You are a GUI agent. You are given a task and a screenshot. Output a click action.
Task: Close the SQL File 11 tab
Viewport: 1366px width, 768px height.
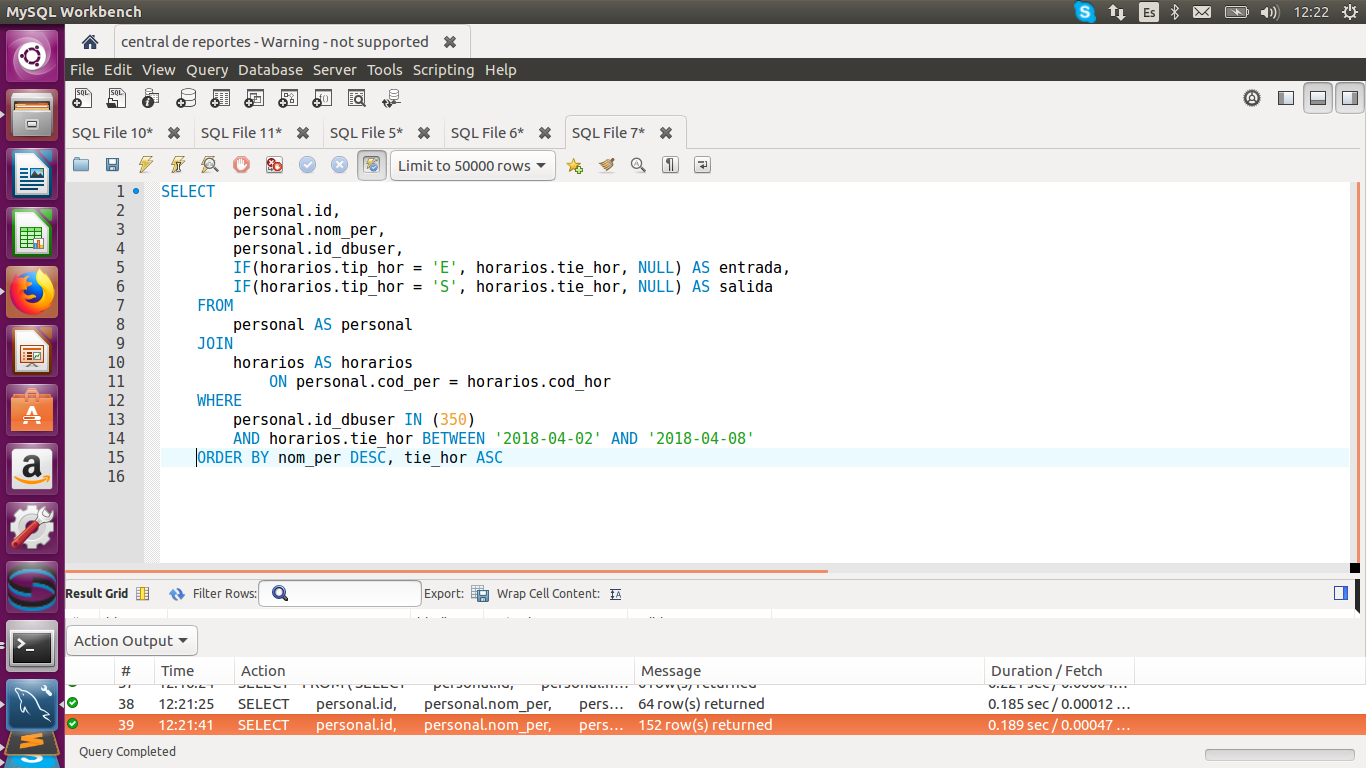point(303,133)
